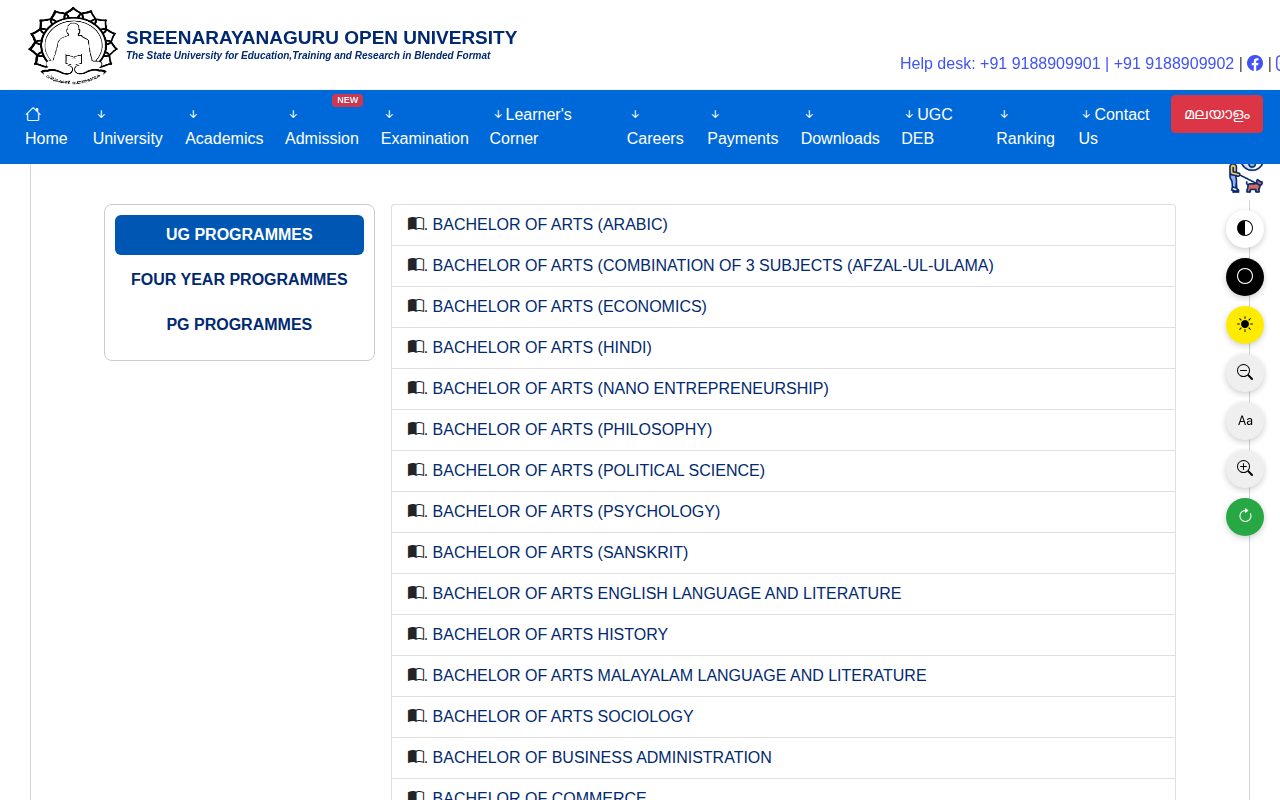
Task: Click the book icon beside Bachelor of Arts (Economics)
Action: click(417, 306)
